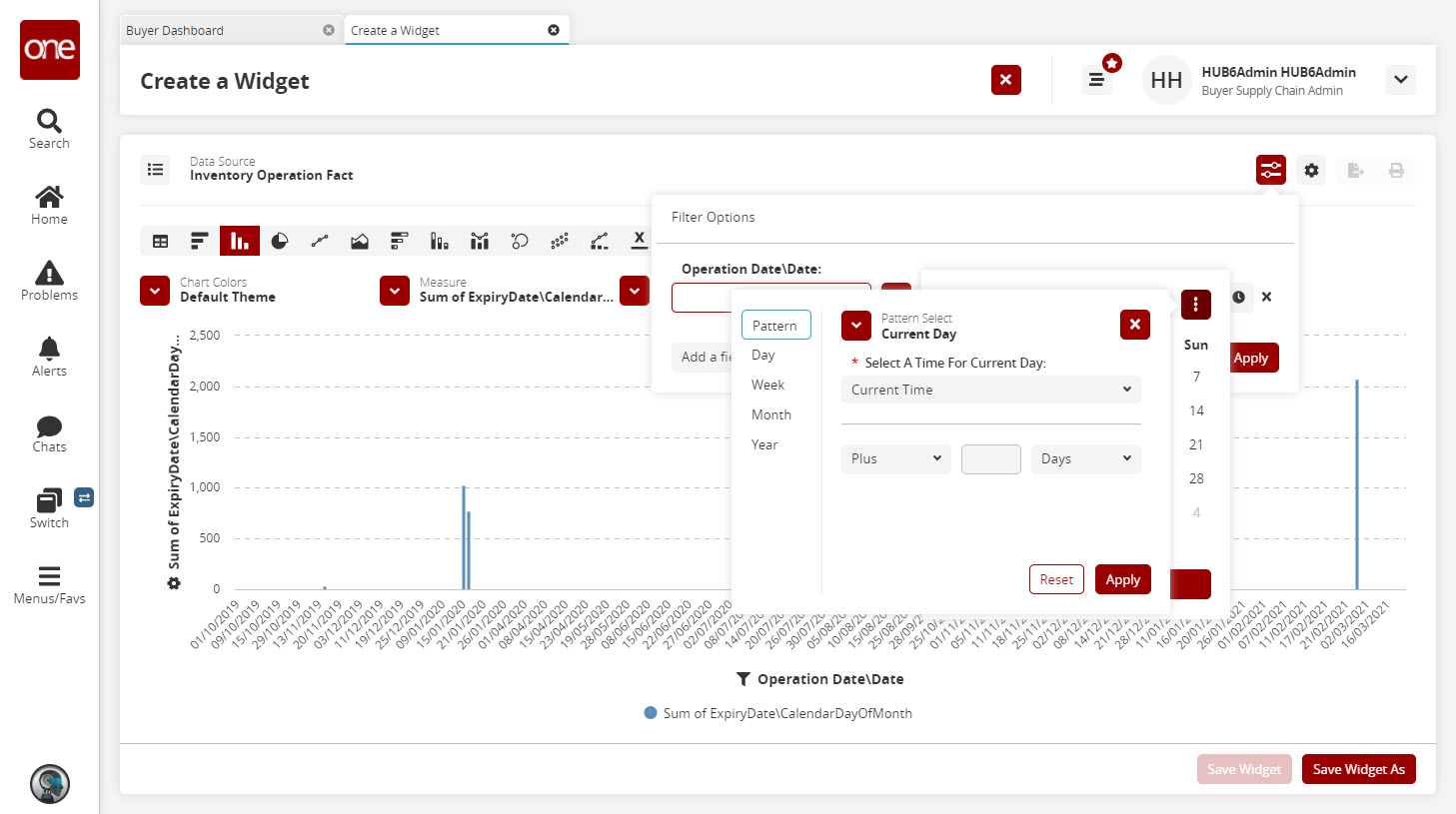
Task: Click the ONE logo in sidebar
Action: coord(50,49)
